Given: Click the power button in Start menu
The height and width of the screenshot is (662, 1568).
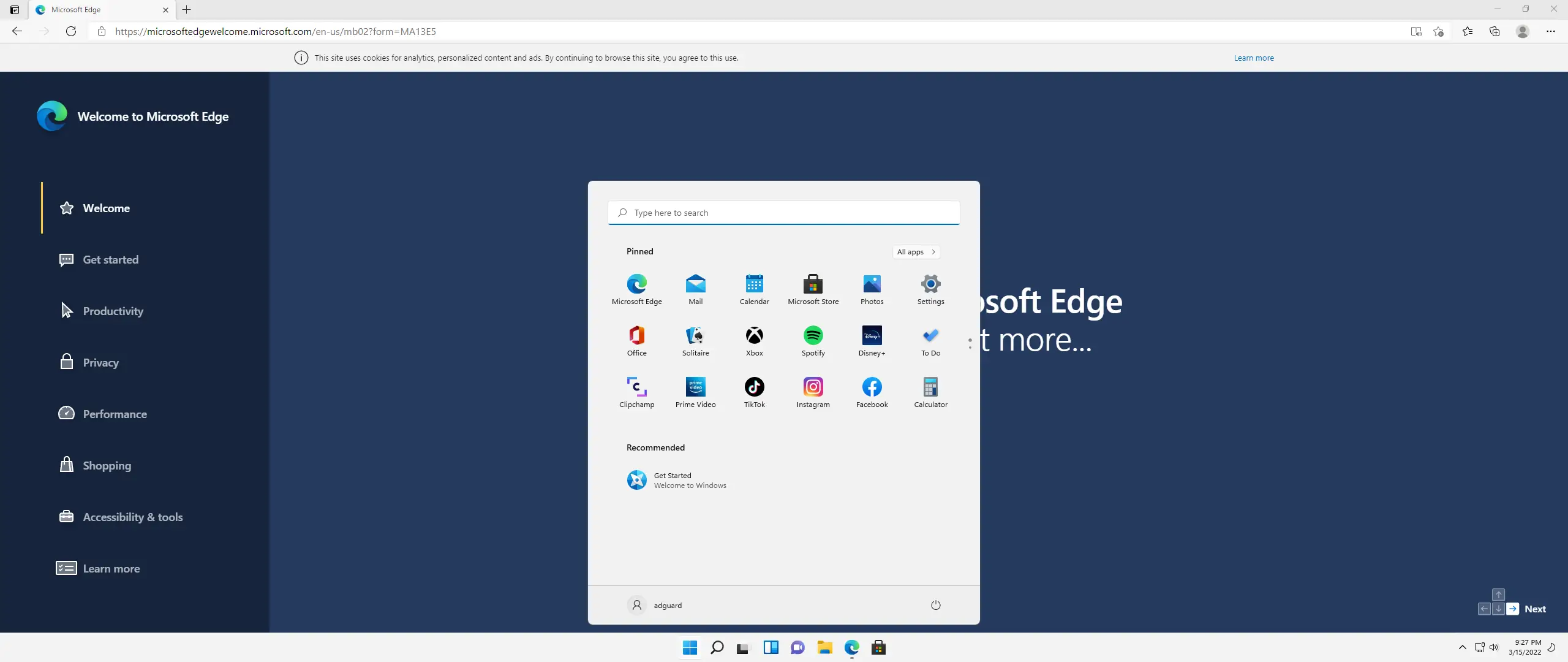Looking at the screenshot, I should [x=935, y=605].
